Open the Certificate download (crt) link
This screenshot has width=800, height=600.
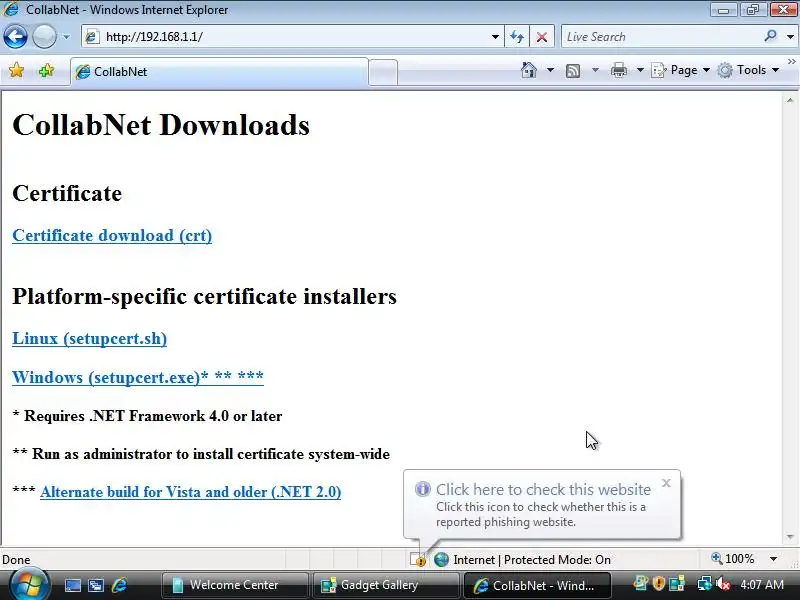tap(112, 236)
